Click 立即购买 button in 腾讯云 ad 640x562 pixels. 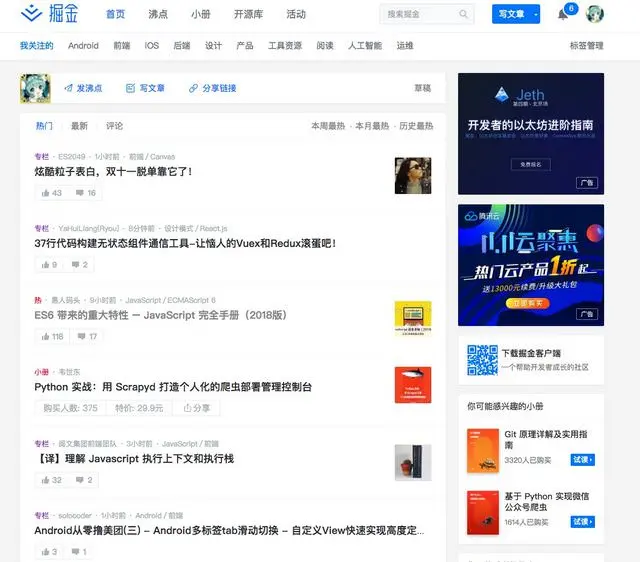coord(527,303)
